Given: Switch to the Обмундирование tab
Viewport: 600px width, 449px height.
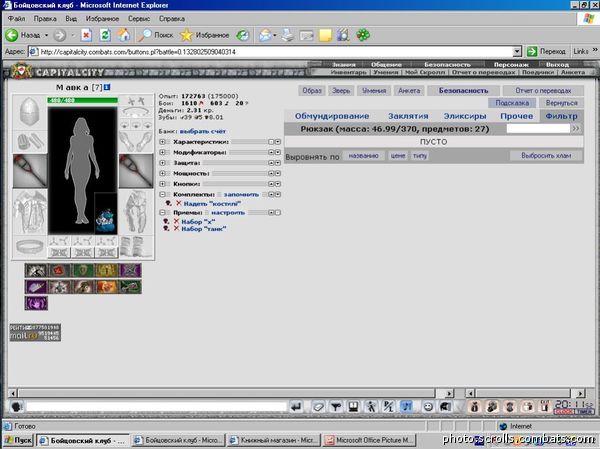Looking at the screenshot, I should (332, 116).
